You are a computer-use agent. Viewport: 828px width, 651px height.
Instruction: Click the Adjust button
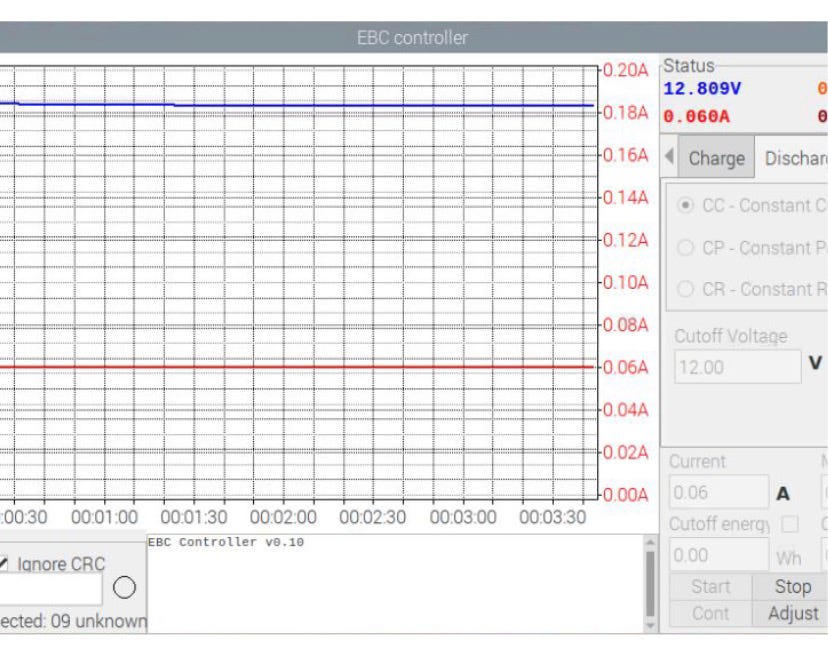click(x=792, y=614)
